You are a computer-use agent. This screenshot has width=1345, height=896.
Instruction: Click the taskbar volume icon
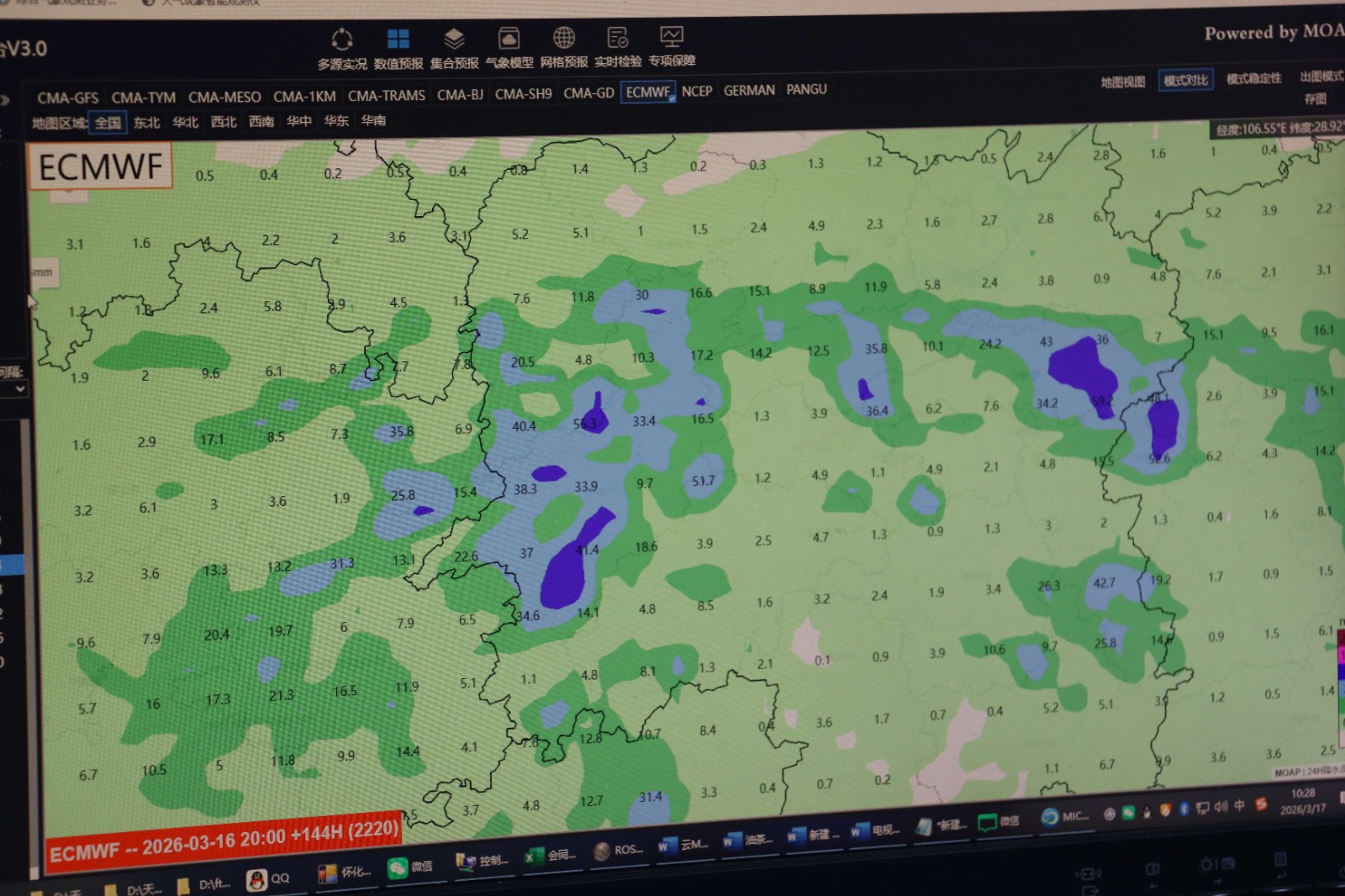tap(1221, 807)
